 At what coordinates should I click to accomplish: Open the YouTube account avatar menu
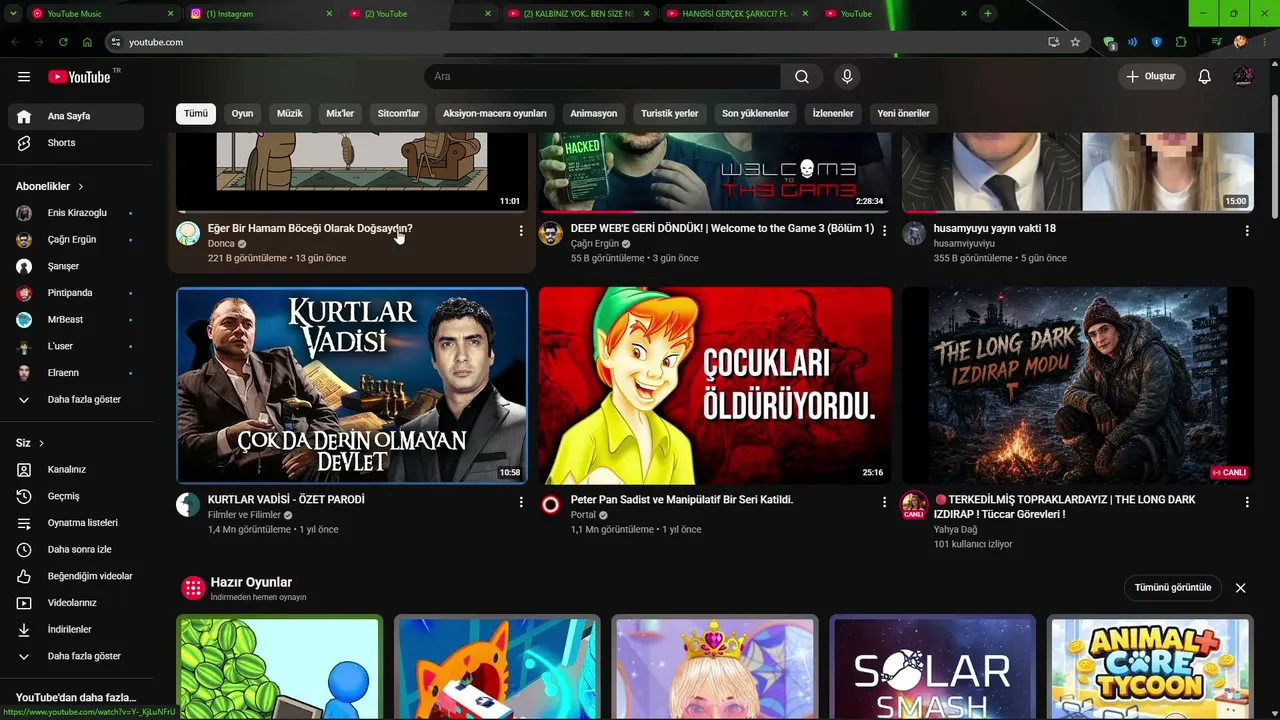[1243, 77]
